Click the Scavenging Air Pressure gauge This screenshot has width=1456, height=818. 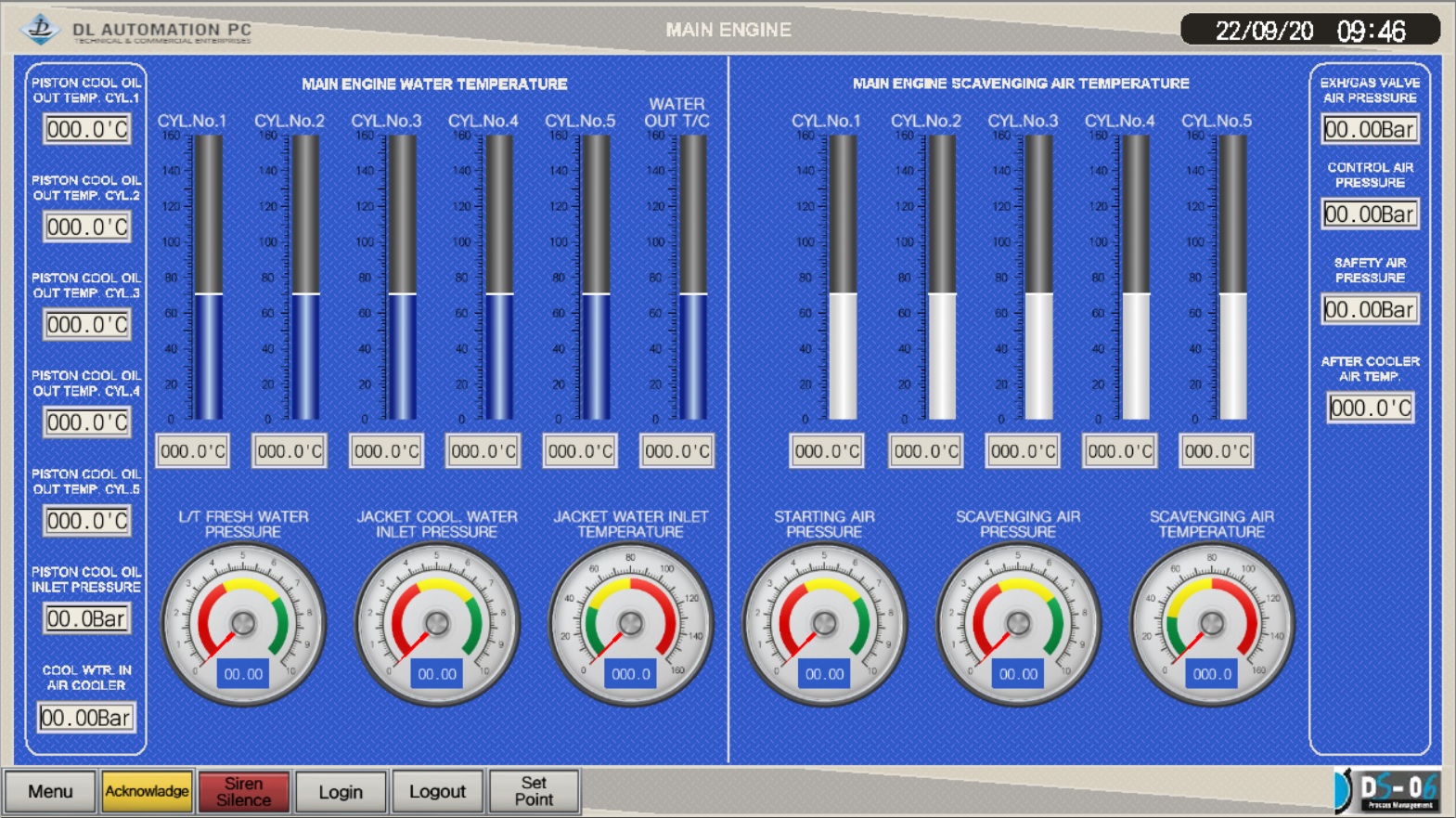[x=1018, y=624]
